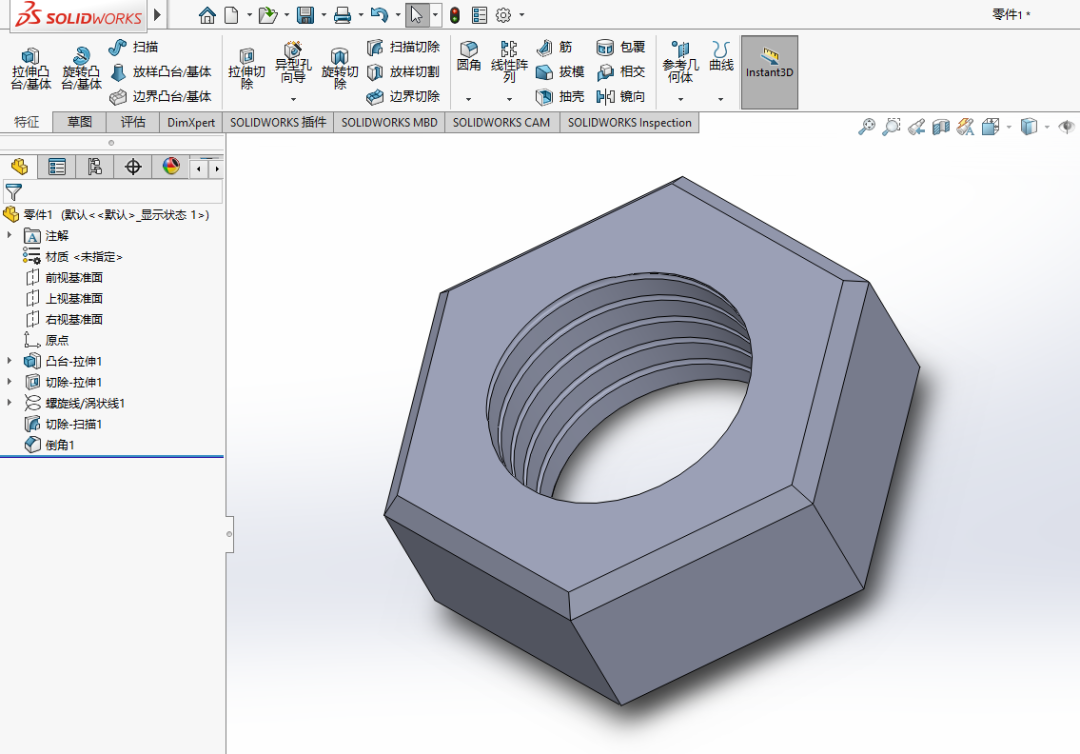Expand the 凸台-拉伸1 feature node

[10, 361]
